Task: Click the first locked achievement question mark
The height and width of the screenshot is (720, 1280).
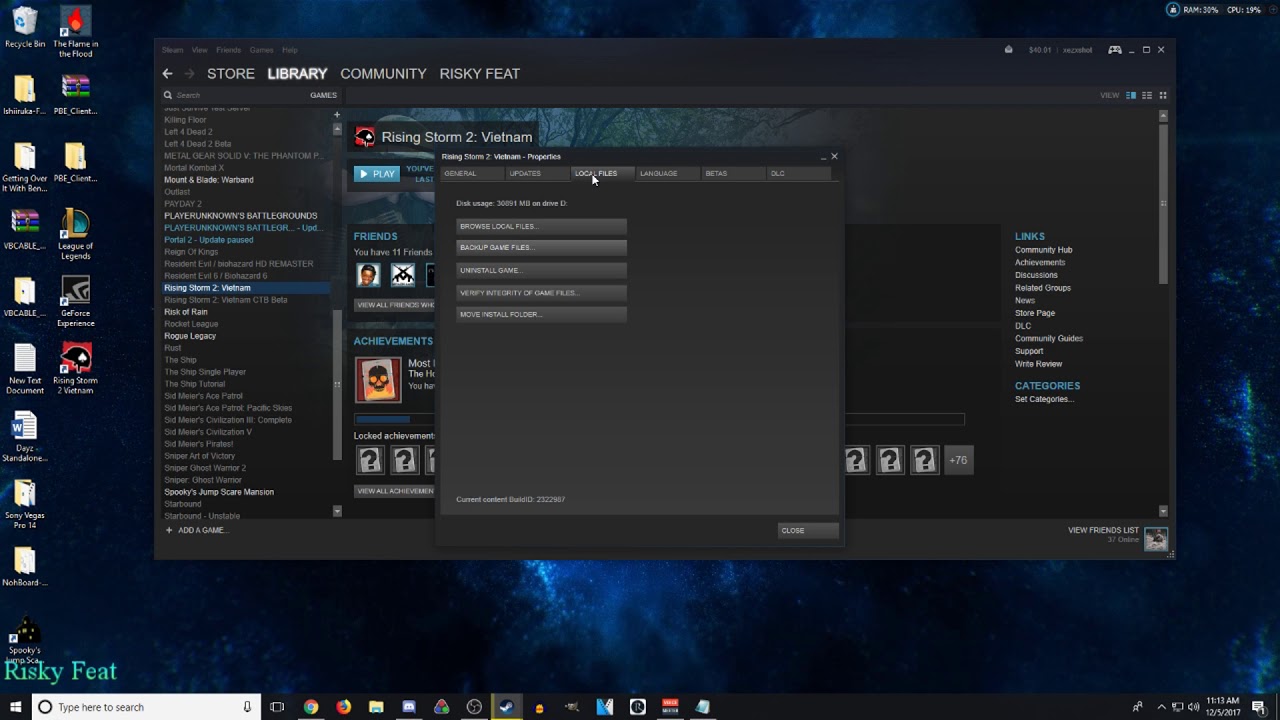Action: tap(370, 460)
